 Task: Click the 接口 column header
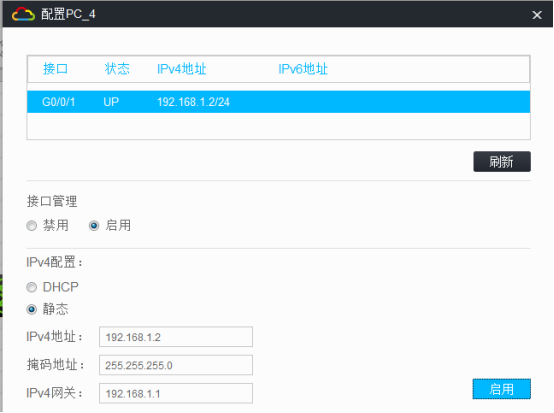[55, 69]
